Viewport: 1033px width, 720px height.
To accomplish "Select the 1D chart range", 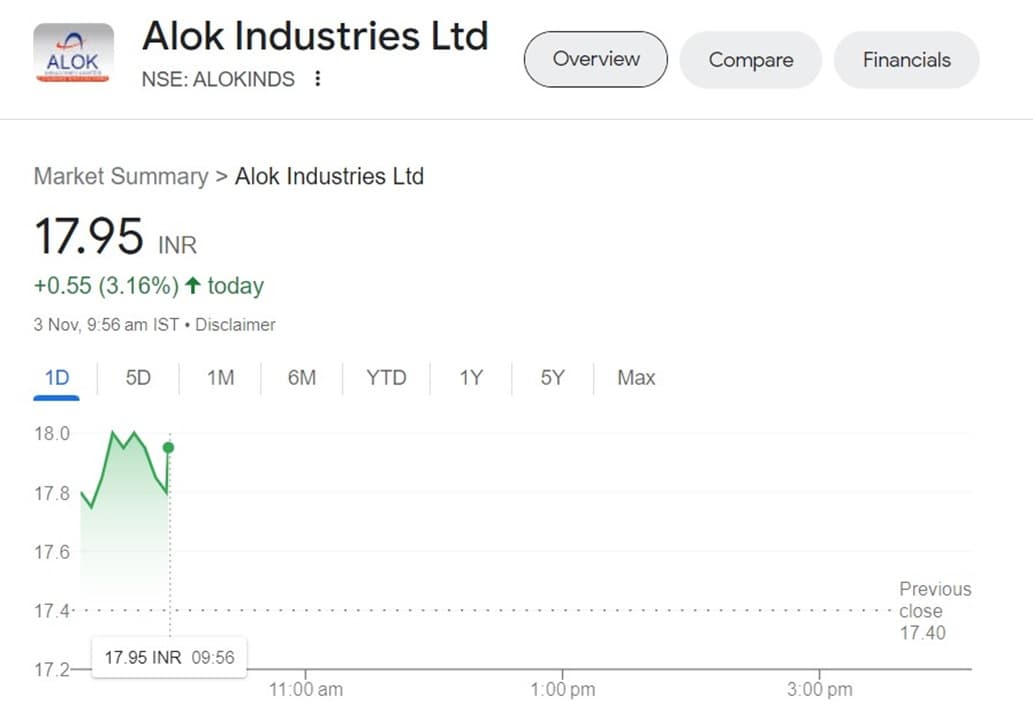I will (56, 378).
